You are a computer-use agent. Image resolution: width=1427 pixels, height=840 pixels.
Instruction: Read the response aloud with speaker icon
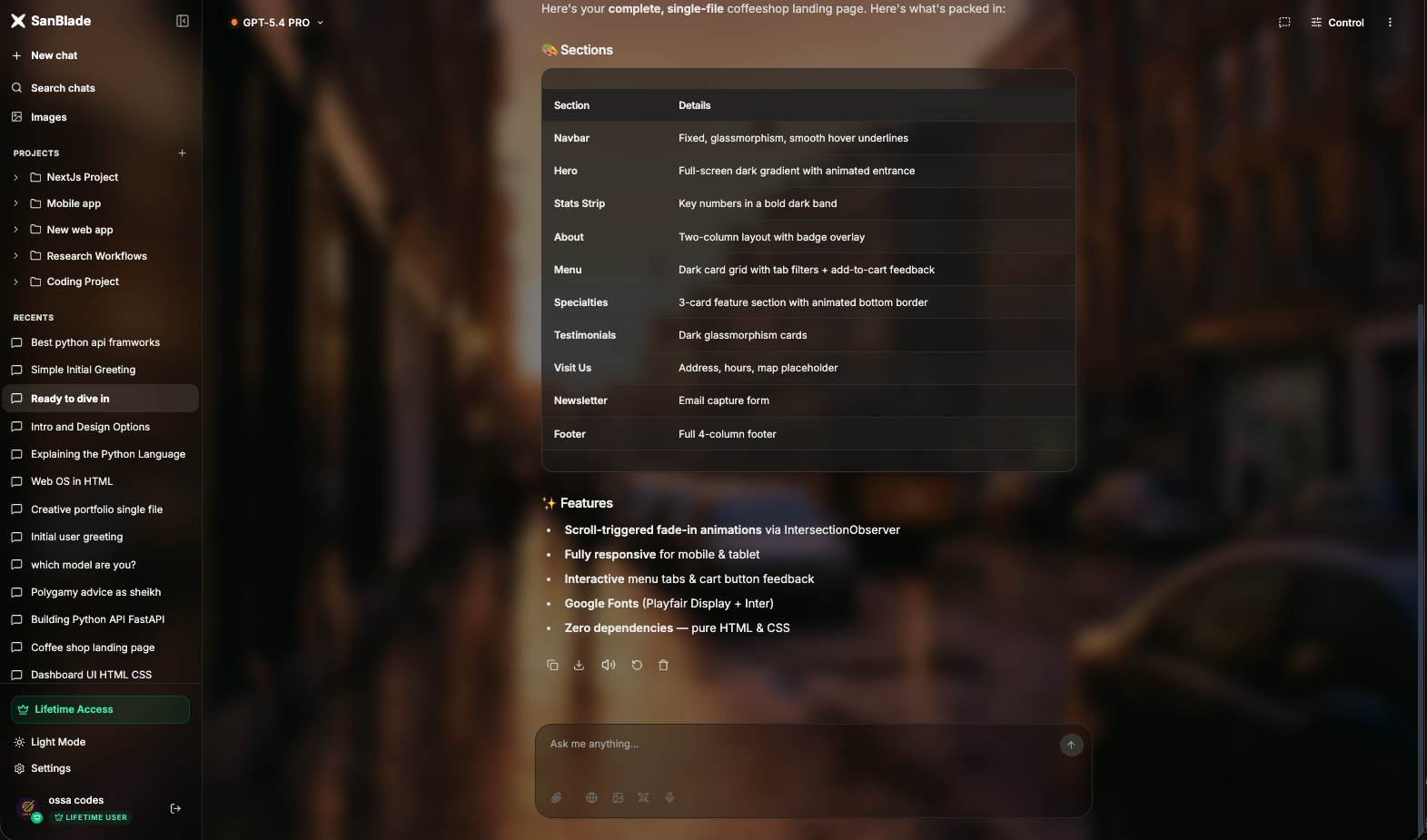[x=609, y=665]
